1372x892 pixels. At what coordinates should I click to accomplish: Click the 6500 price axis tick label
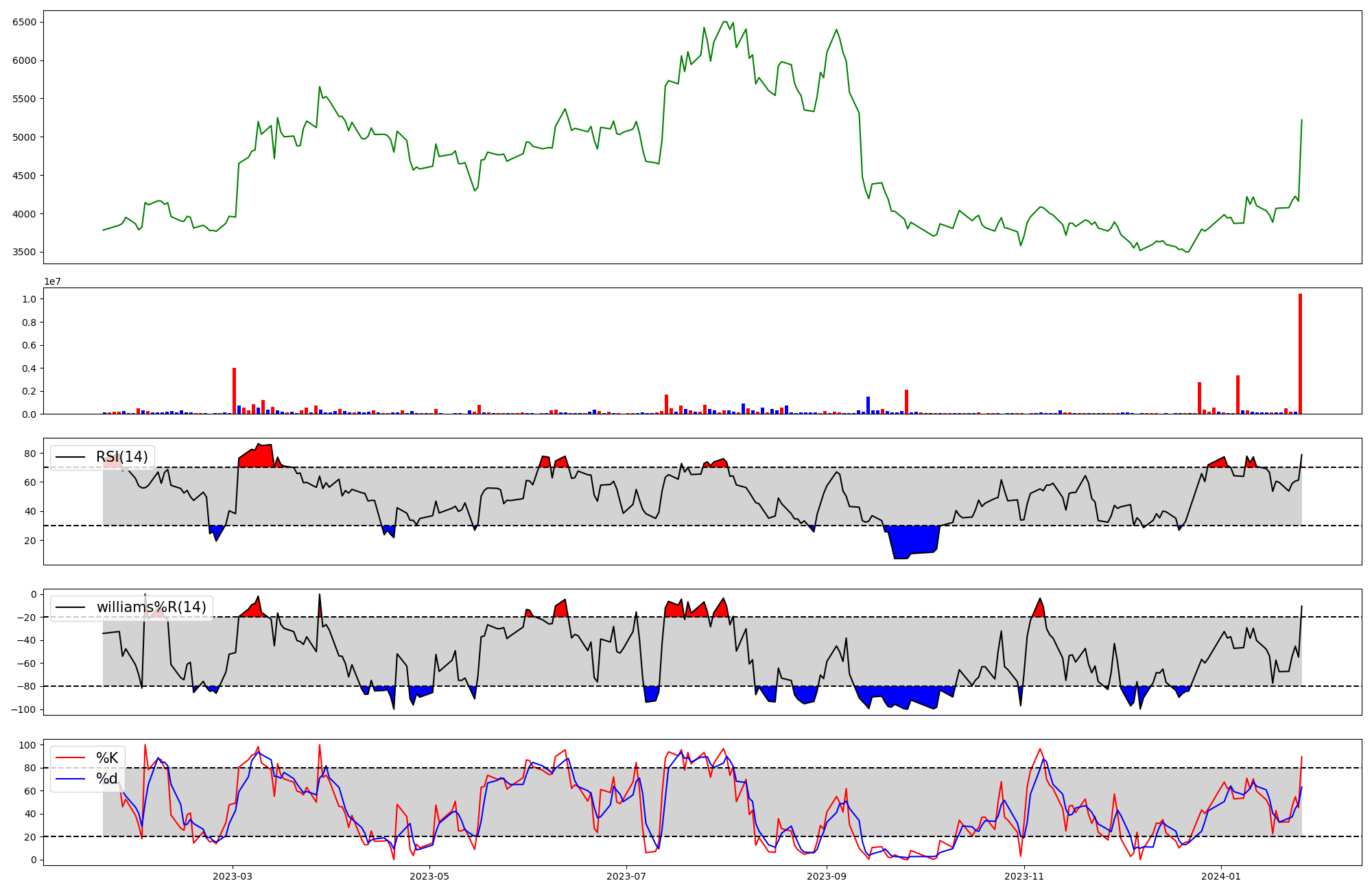25,22
